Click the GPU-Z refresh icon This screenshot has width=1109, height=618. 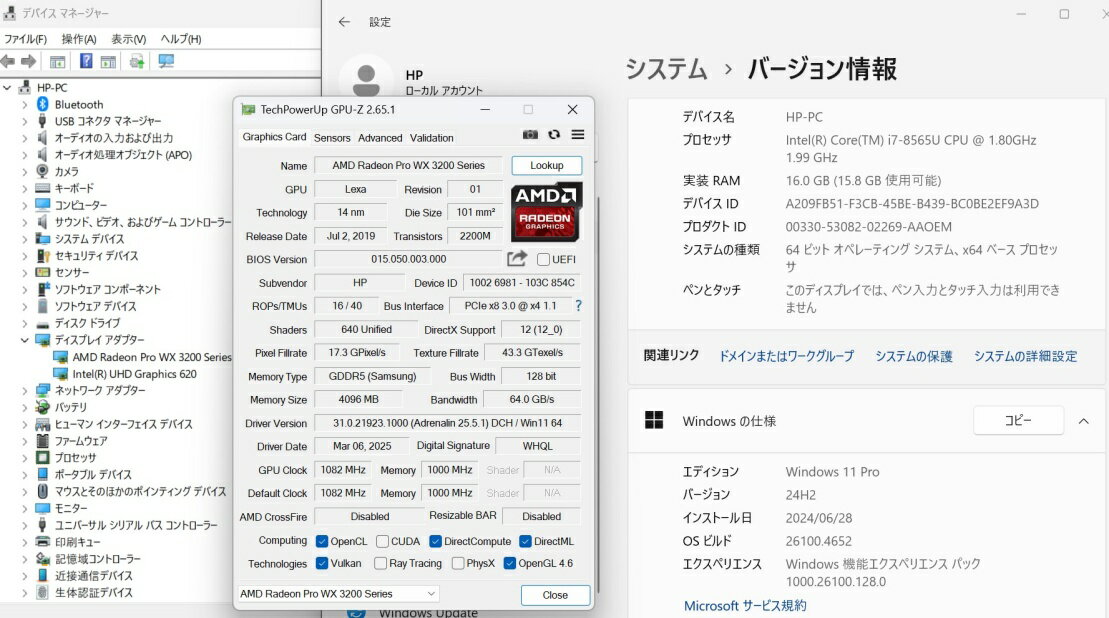554,135
